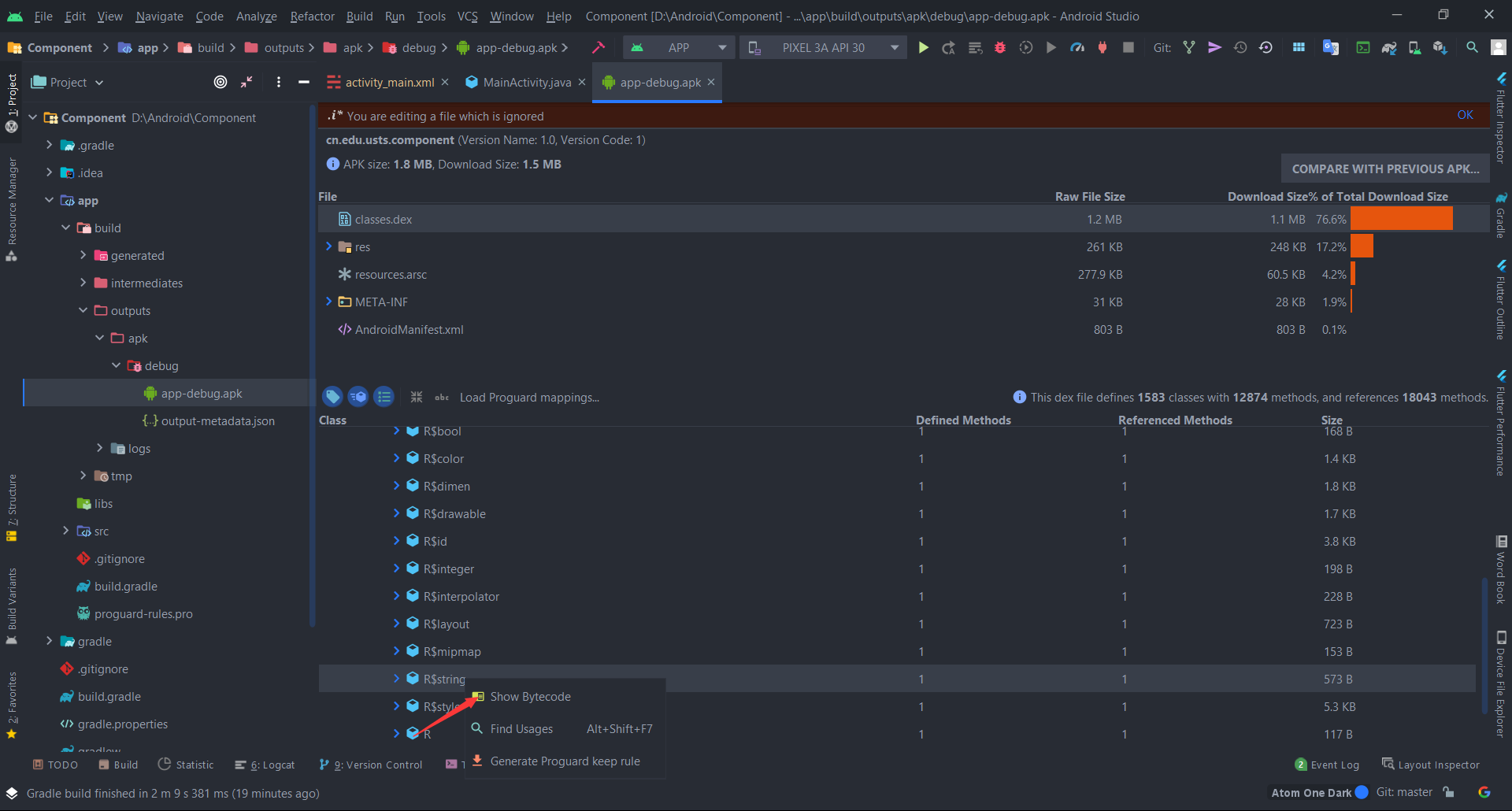Select Show Bytecode from the context menu

click(x=531, y=696)
